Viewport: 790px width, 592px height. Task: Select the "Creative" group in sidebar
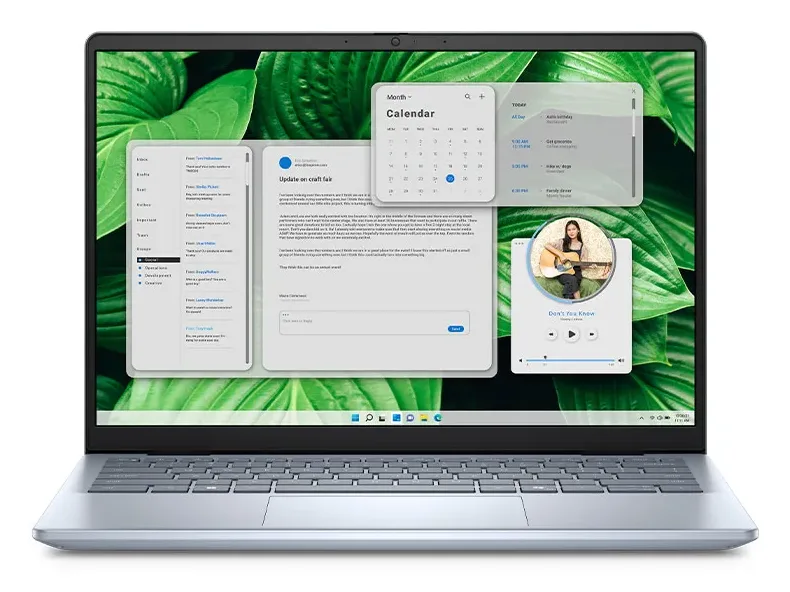pyautogui.click(x=151, y=283)
